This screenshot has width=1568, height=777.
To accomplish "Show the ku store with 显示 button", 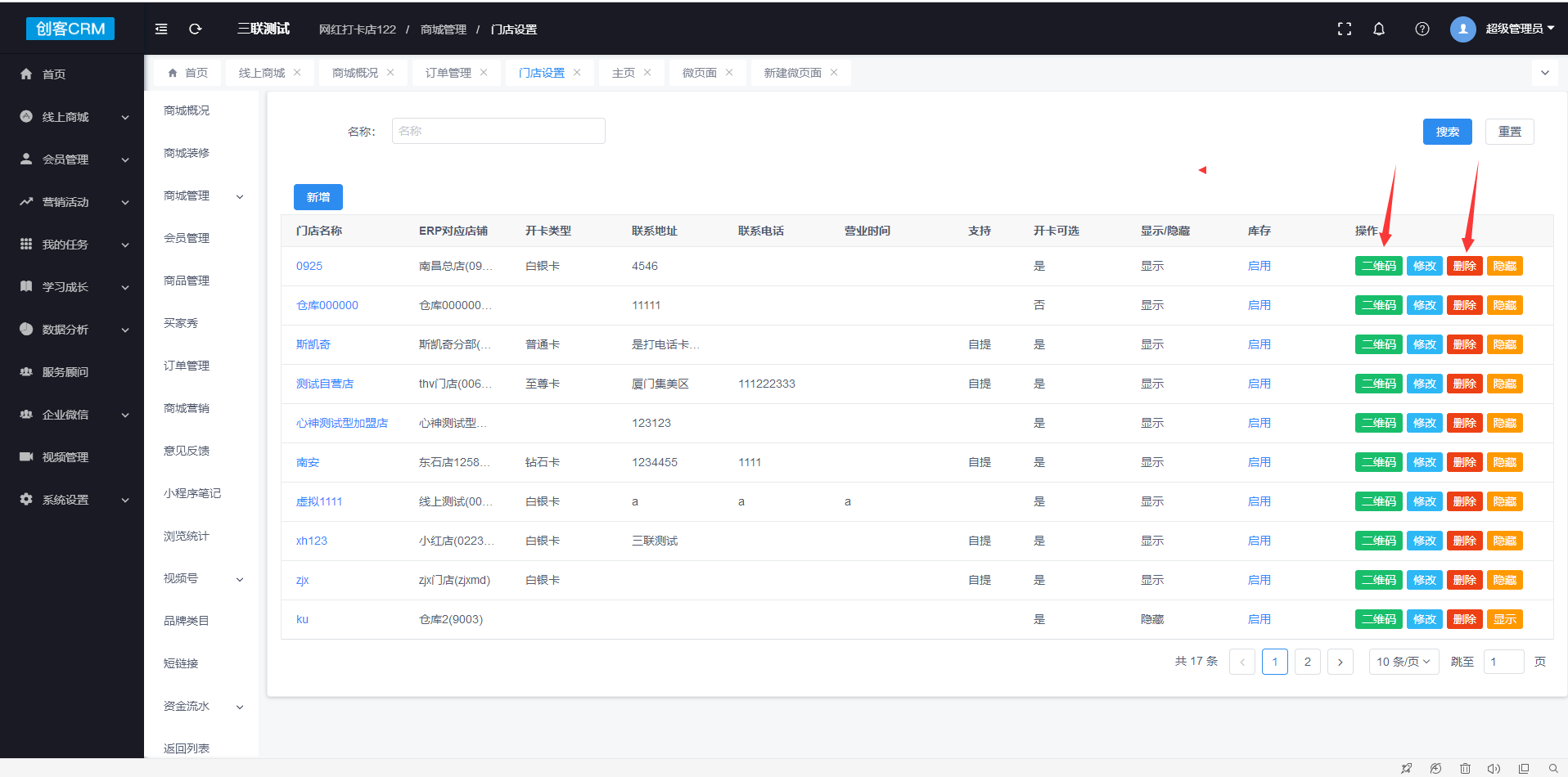I will point(1504,619).
